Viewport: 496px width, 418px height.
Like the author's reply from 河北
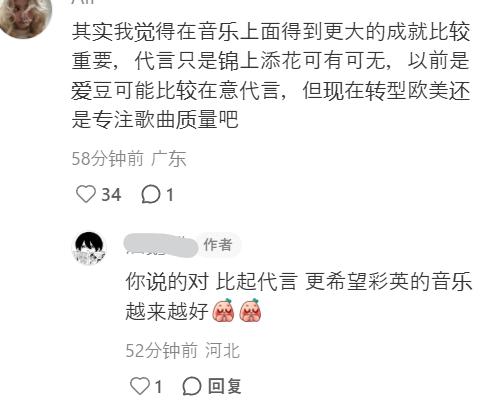[139, 386]
